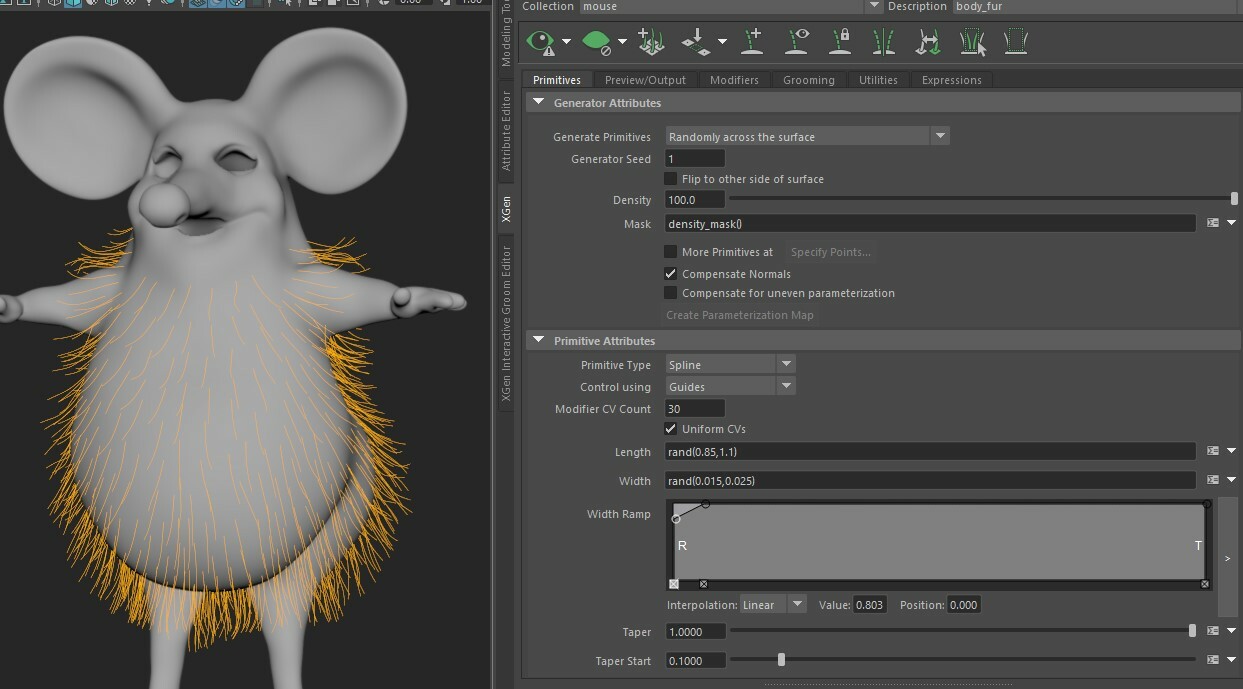Click the Mask expression field density_mask()
1243x689 pixels.
coord(930,223)
